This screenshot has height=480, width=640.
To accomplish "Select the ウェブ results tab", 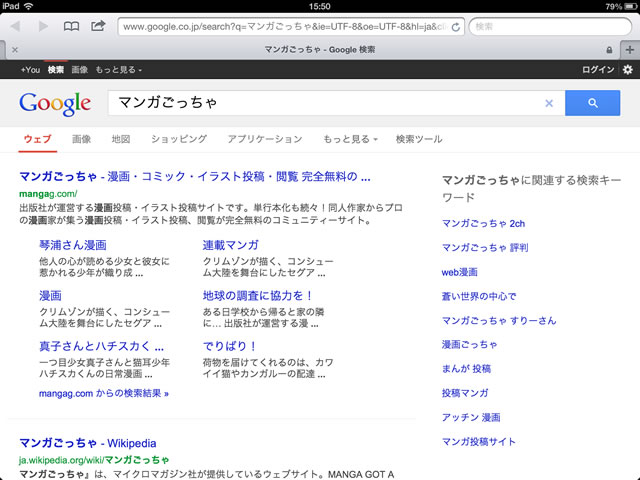I will [x=38, y=139].
